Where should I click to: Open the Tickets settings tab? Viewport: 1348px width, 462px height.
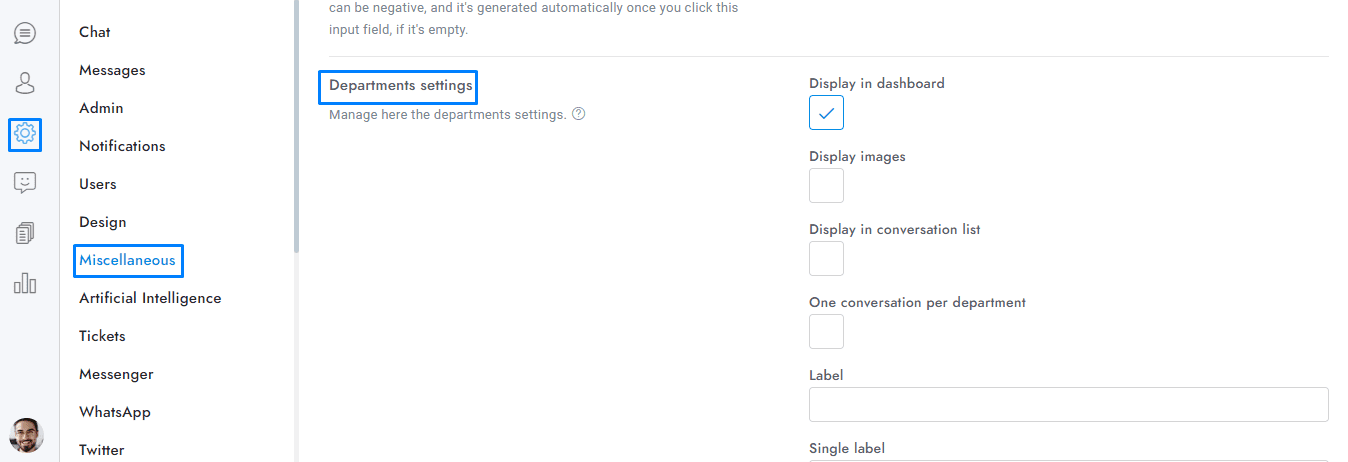tap(102, 336)
